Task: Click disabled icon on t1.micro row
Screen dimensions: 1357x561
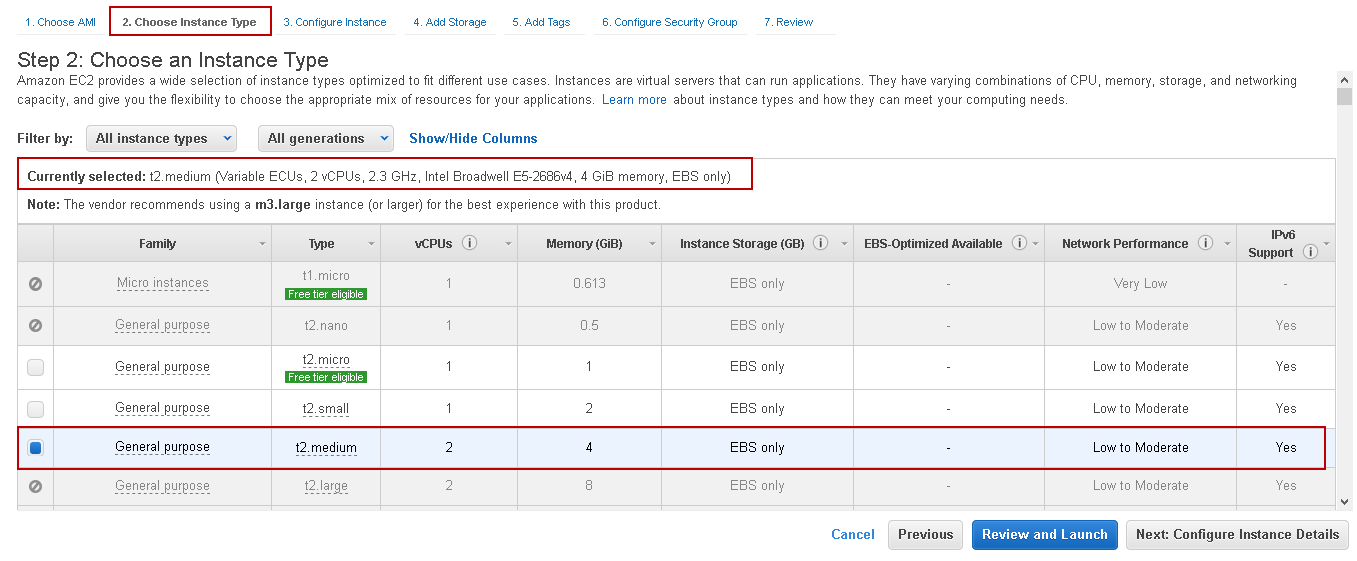Action: [35, 284]
